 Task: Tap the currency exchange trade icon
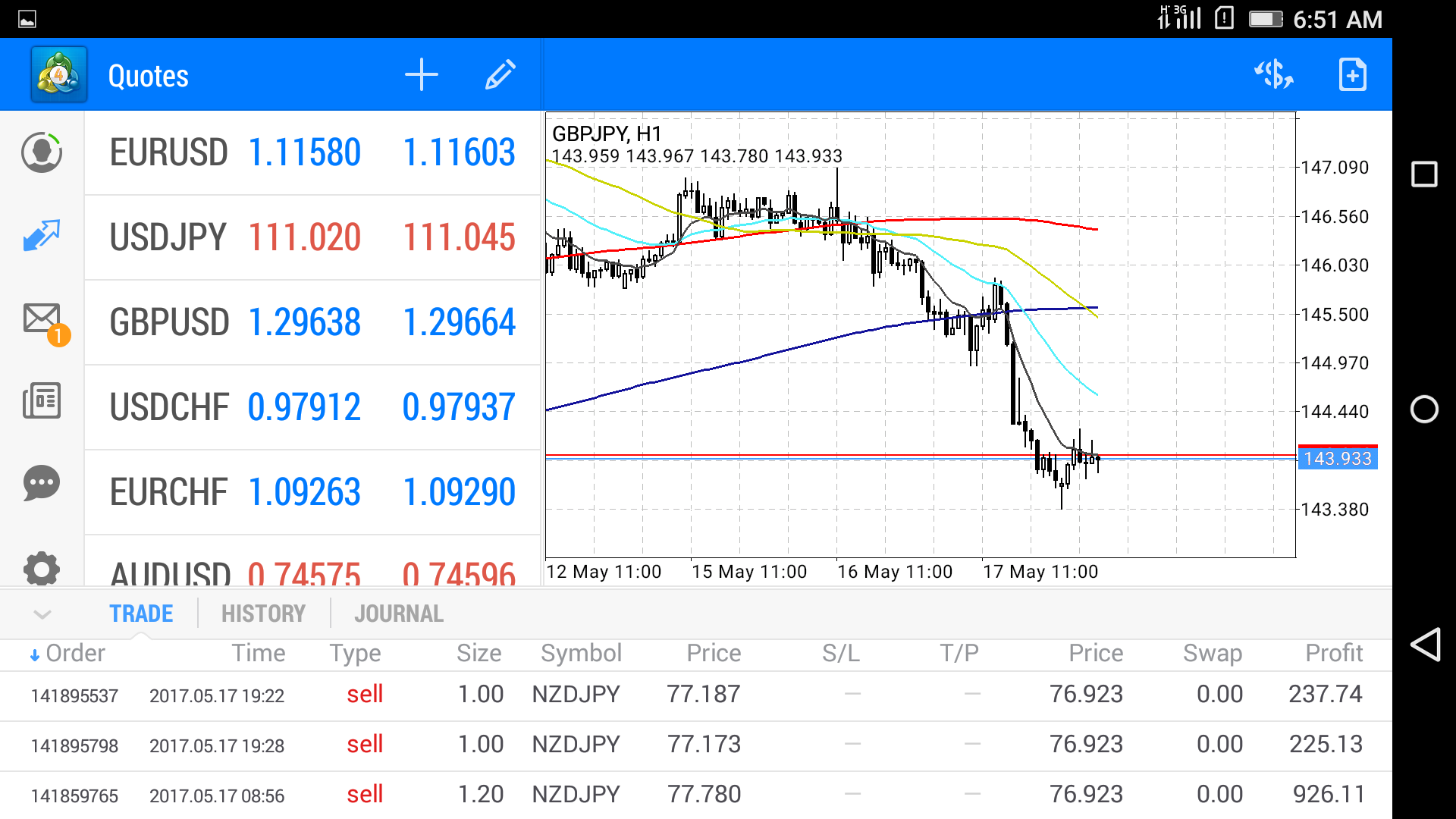(1274, 75)
